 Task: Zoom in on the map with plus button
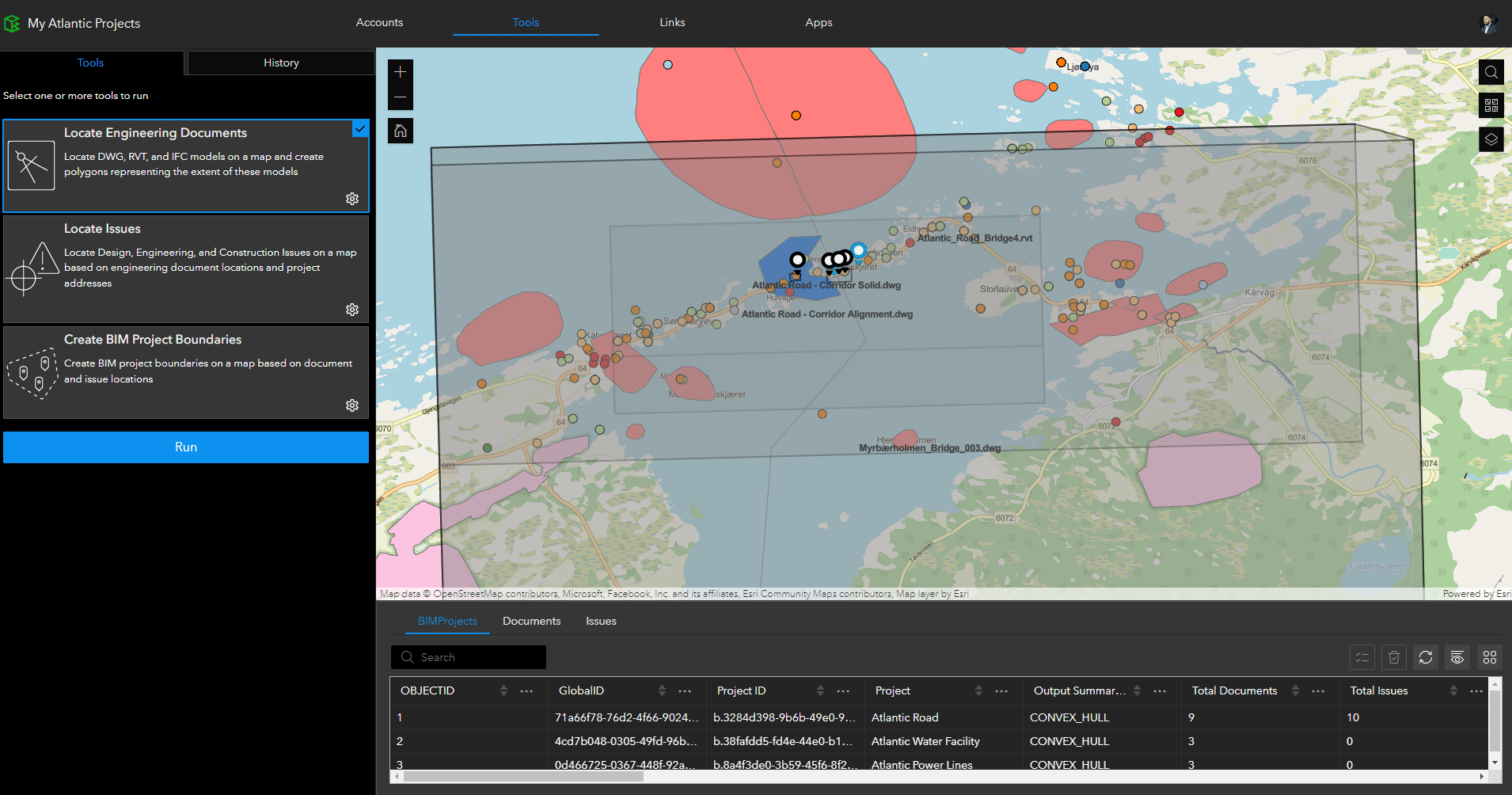400,71
